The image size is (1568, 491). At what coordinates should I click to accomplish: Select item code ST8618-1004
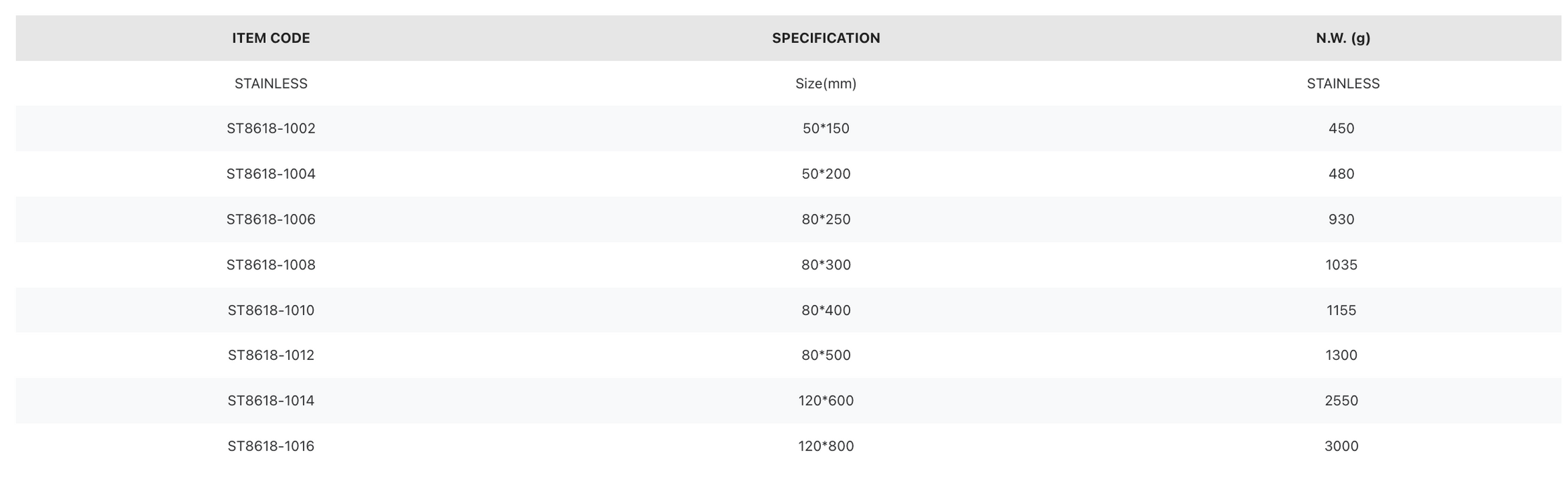coord(271,174)
